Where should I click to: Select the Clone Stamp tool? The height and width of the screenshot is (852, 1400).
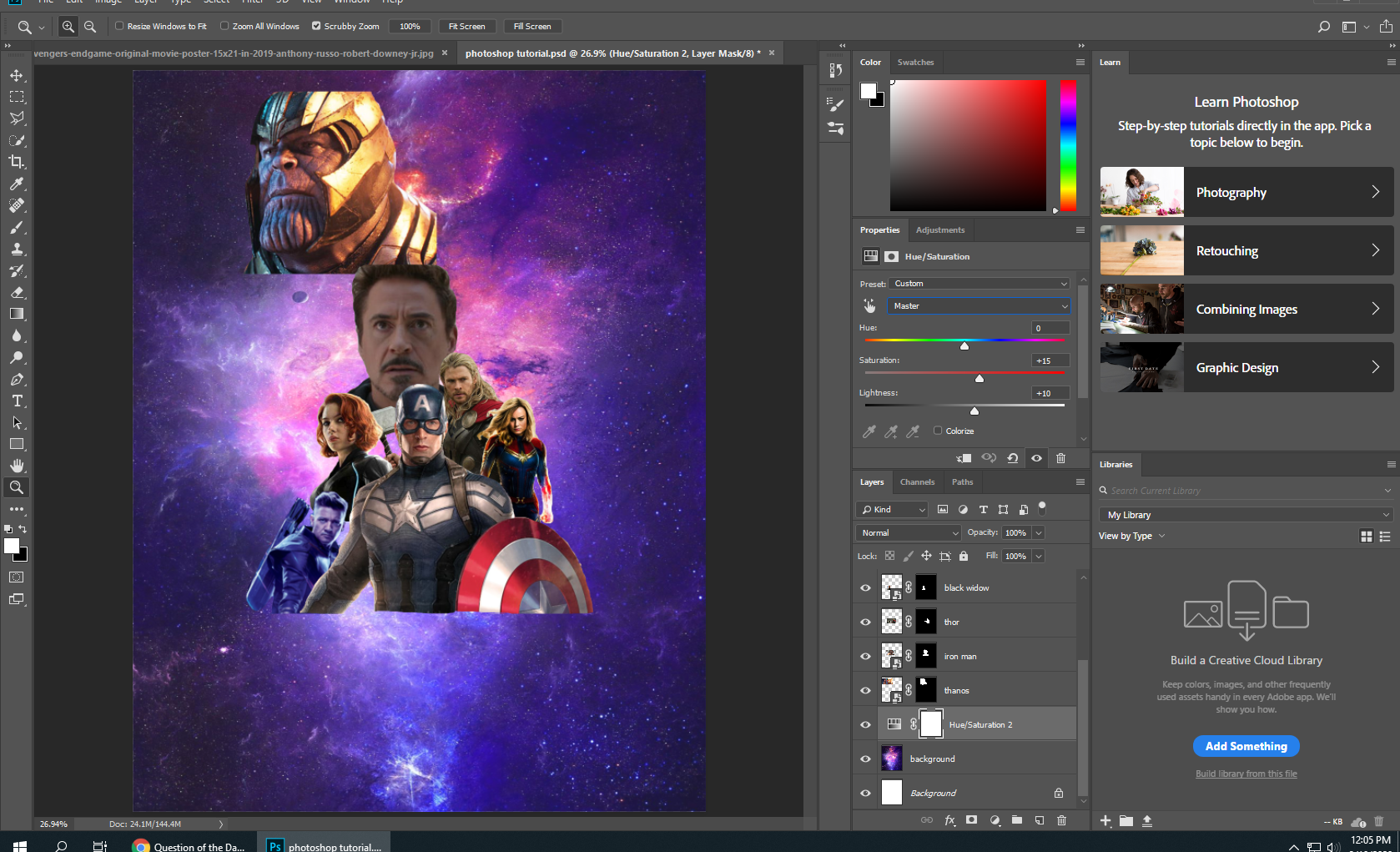coord(17,249)
